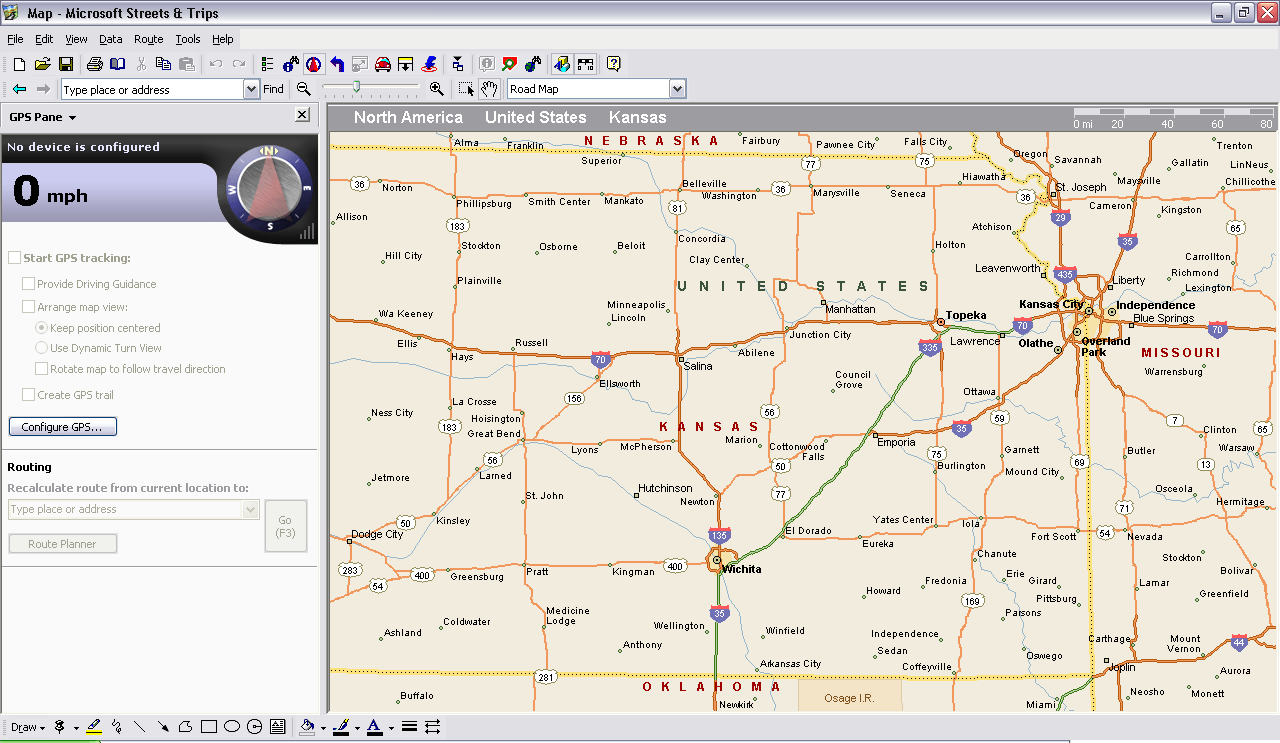Click the Configure GPS button
1280x743 pixels.
pyautogui.click(x=63, y=427)
